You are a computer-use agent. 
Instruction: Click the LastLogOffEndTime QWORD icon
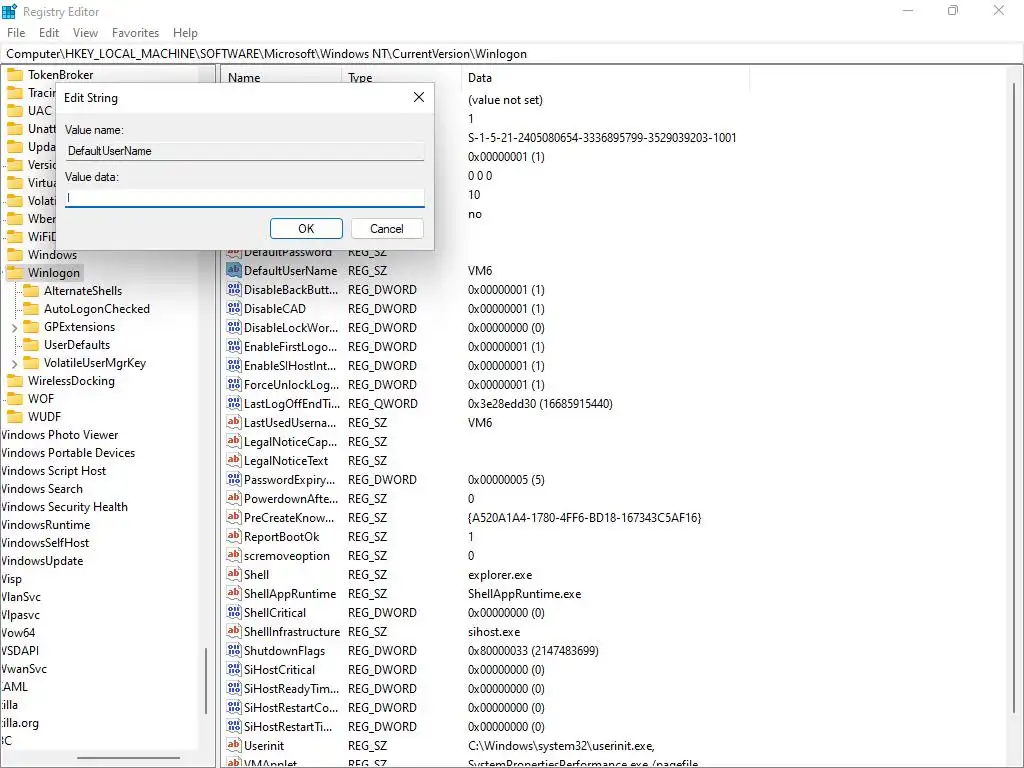click(234, 402)
